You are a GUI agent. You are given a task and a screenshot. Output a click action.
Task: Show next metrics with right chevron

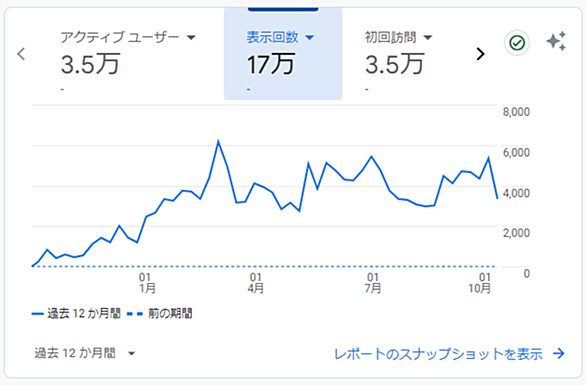tap(481, 54)
